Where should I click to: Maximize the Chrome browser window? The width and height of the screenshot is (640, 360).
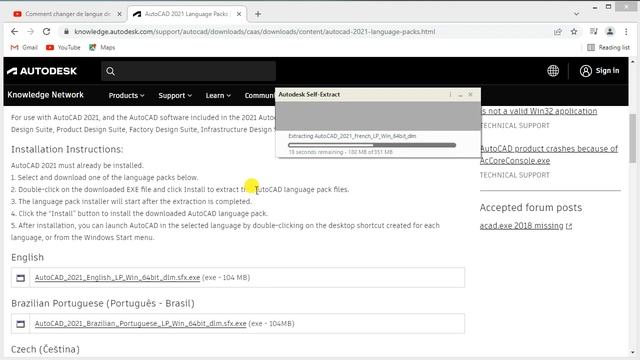[608, 7]
